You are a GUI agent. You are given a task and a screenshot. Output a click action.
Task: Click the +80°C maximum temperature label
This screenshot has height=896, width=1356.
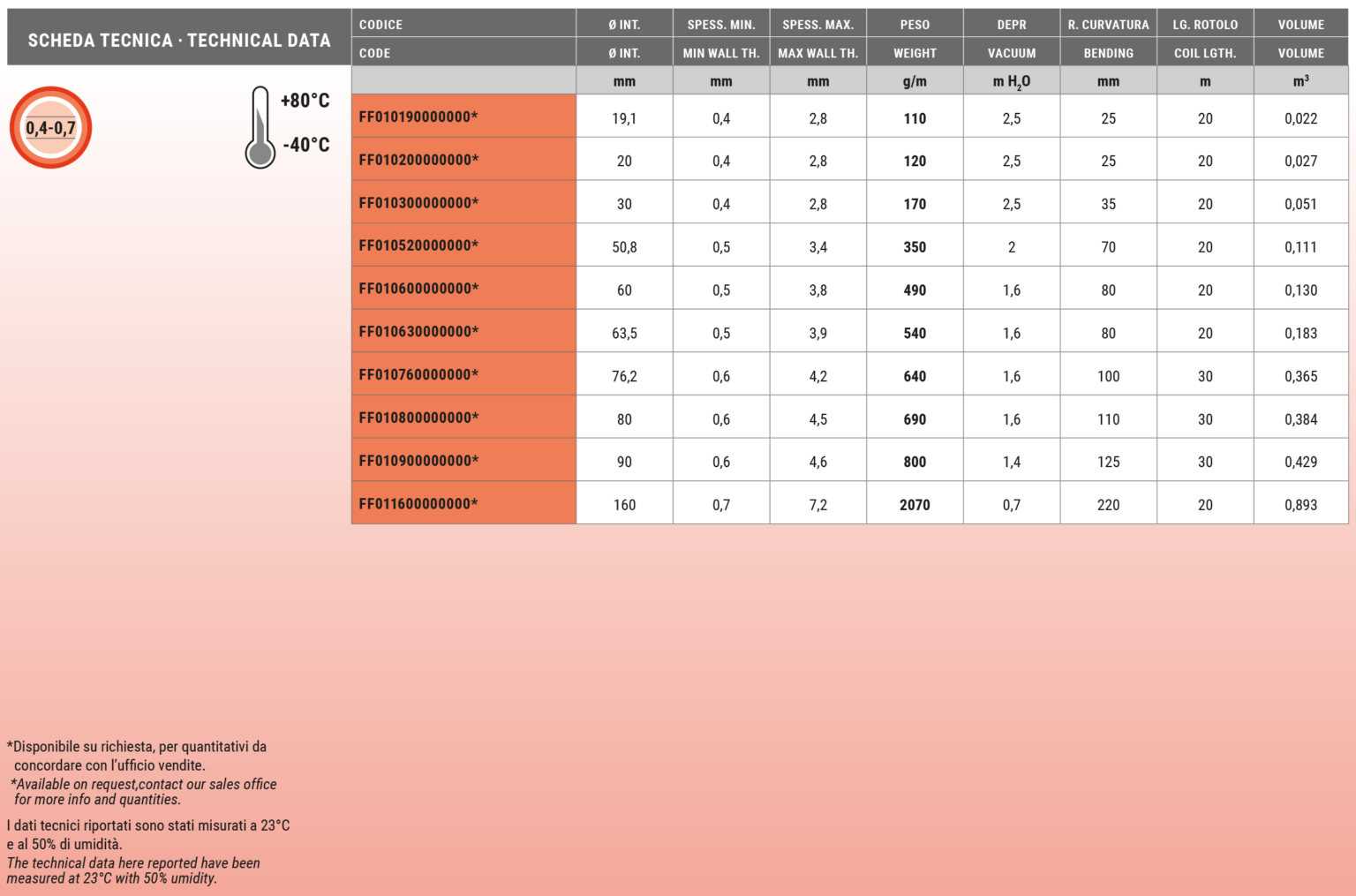[x=305, y=101]
